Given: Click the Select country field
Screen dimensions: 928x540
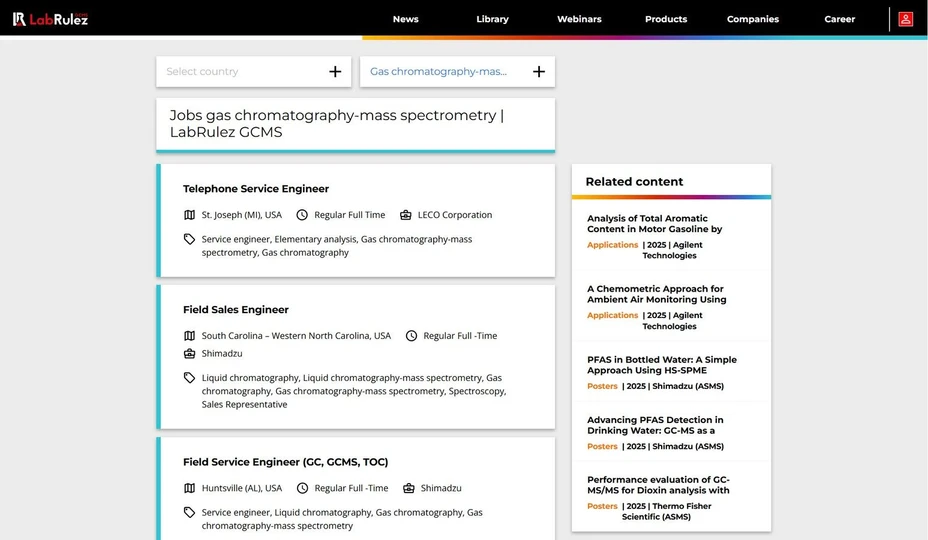Looking at the screenshot, I should point(253,72).
